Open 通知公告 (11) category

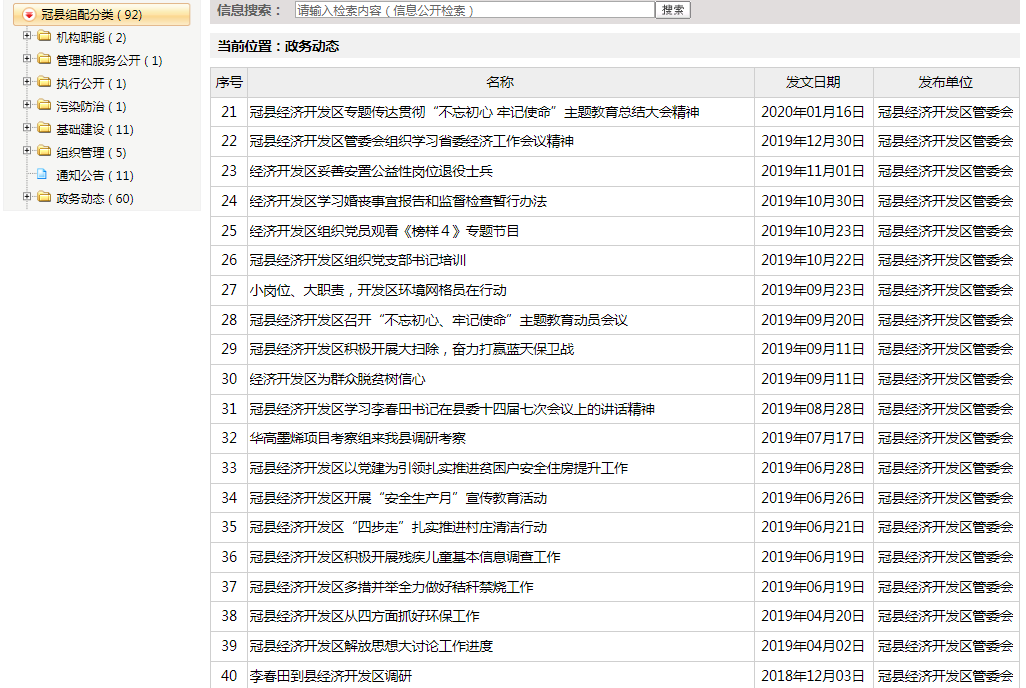[x=95, y=175]
